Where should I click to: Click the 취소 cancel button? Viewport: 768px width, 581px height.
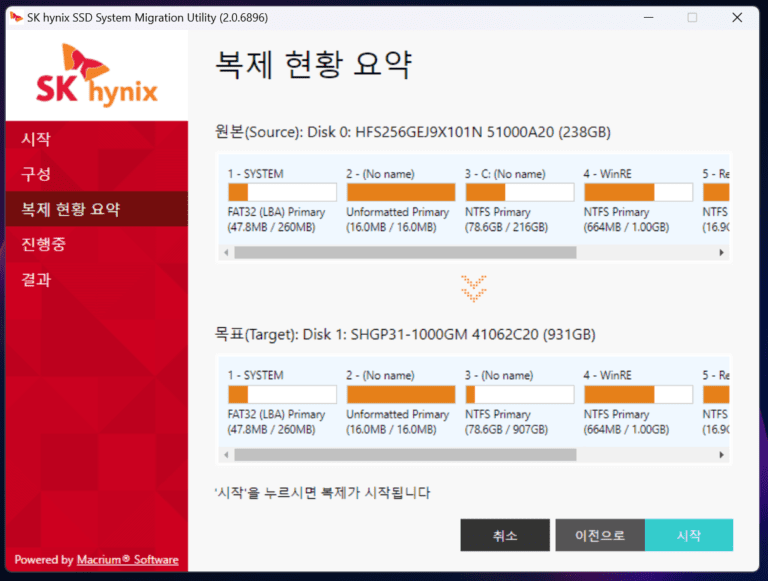[505, 535]
